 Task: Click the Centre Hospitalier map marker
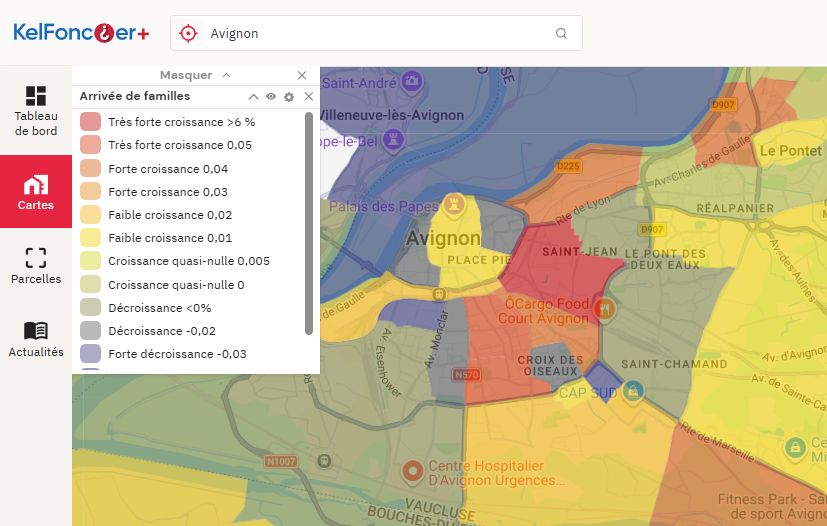pos(411,469)
